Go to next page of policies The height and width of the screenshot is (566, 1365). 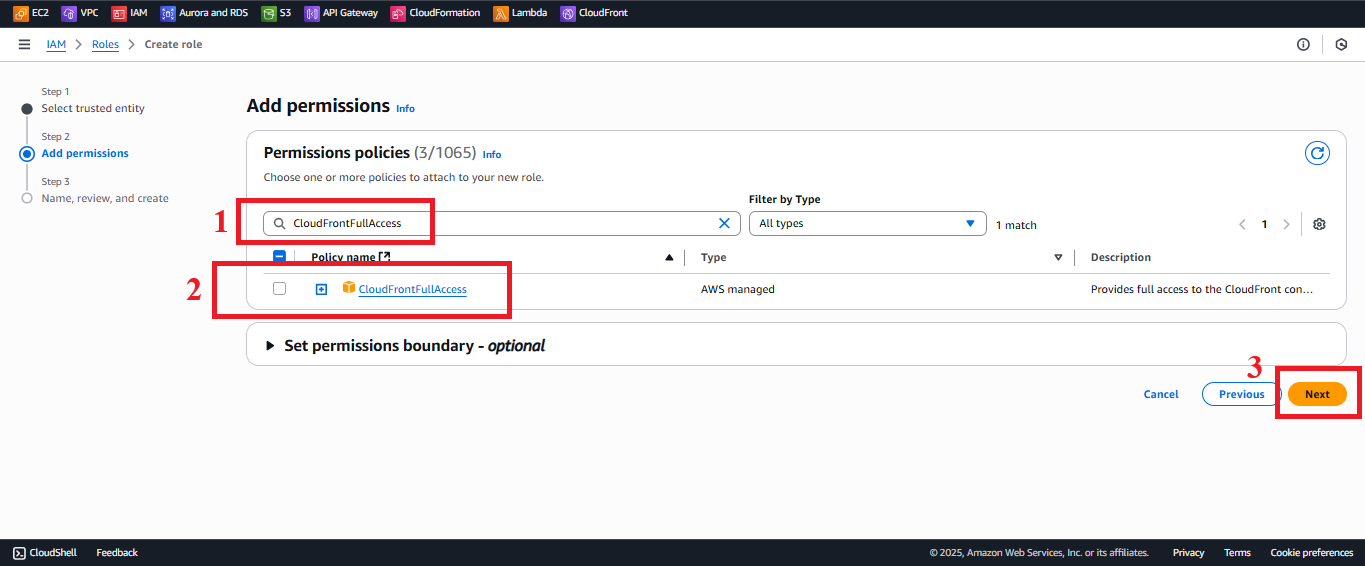click(1286, 224)
